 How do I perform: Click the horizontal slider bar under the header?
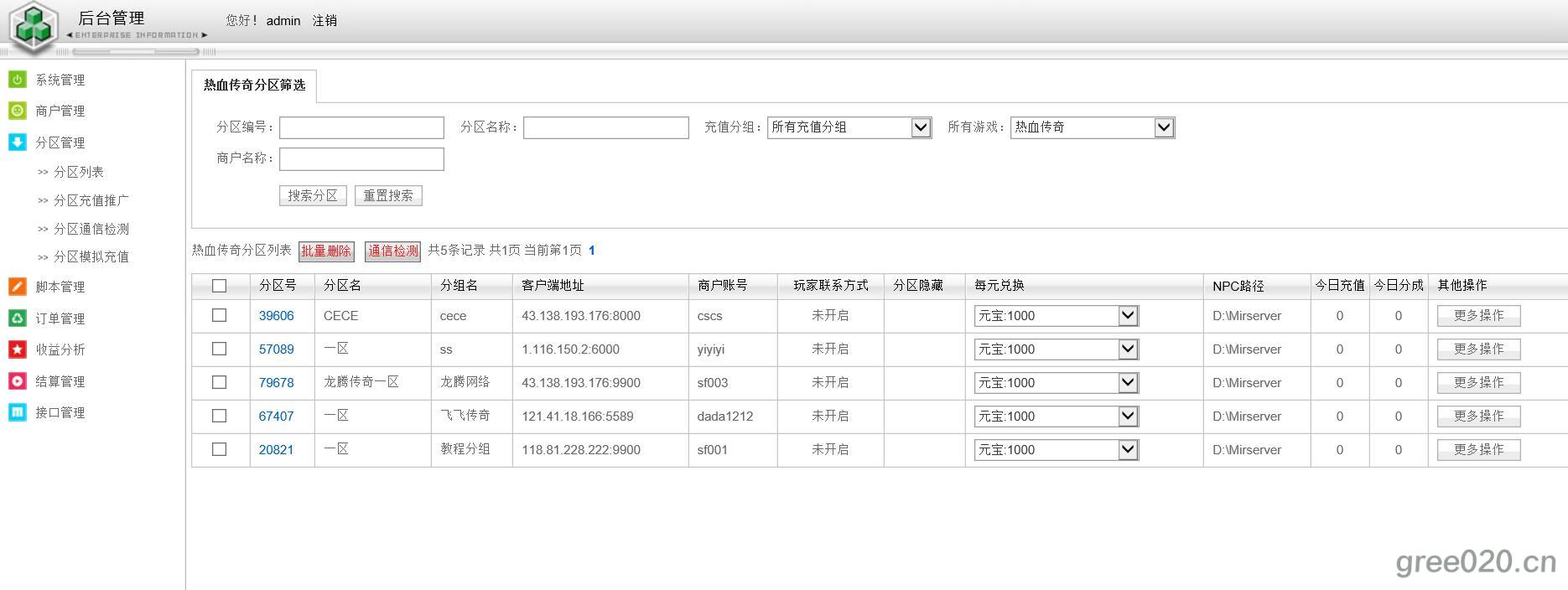point(136,52)
